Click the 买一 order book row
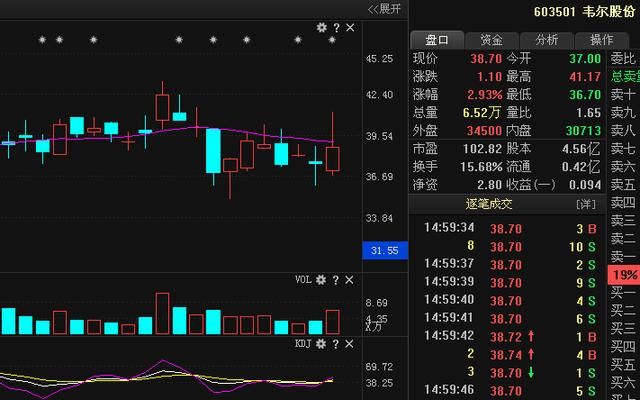Viewport: 640px width, 400px height. pyautogui.click(x=624, y=292)
